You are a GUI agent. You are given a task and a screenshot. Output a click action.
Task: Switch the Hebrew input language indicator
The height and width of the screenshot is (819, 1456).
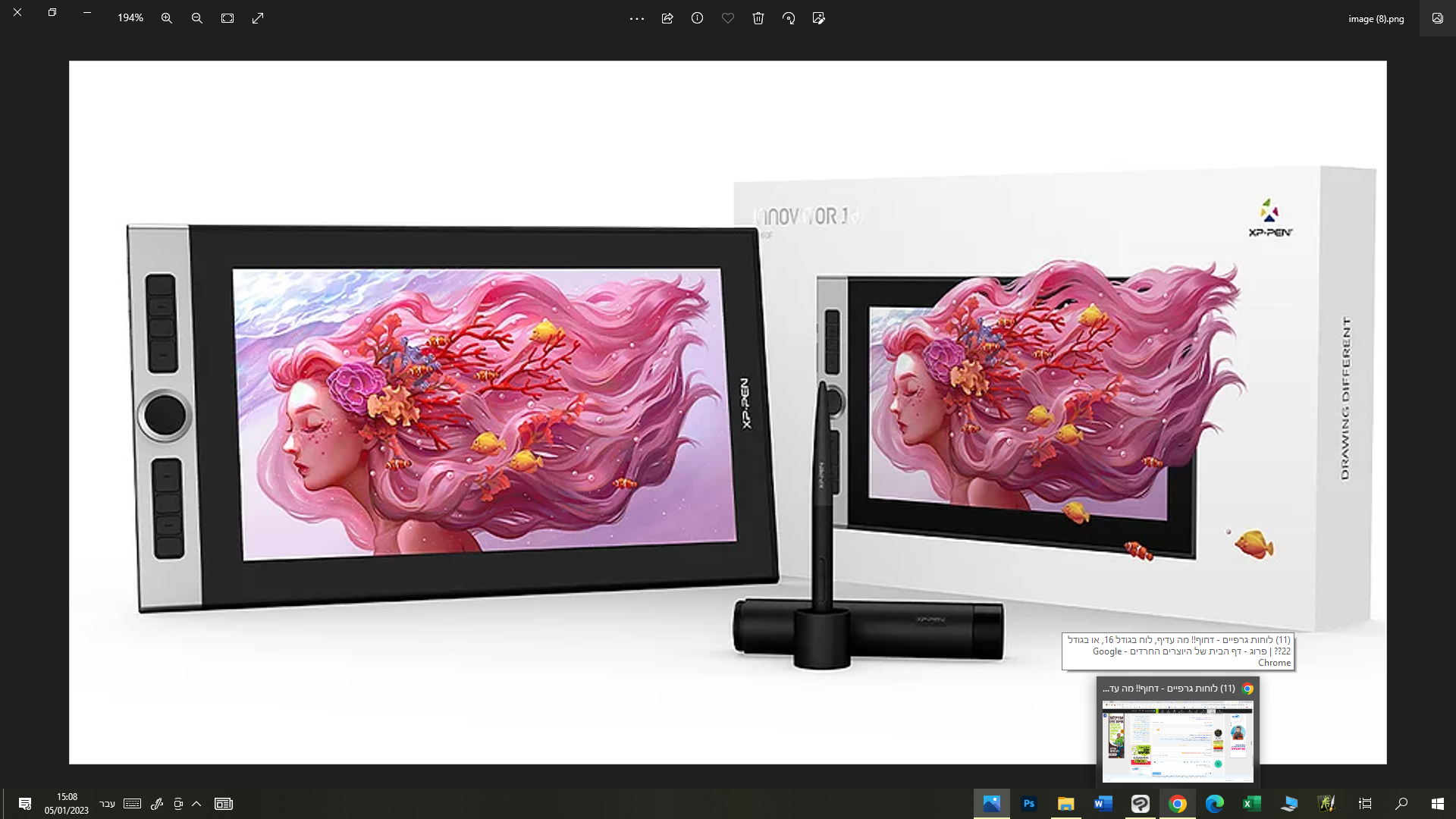coord(107,804)
